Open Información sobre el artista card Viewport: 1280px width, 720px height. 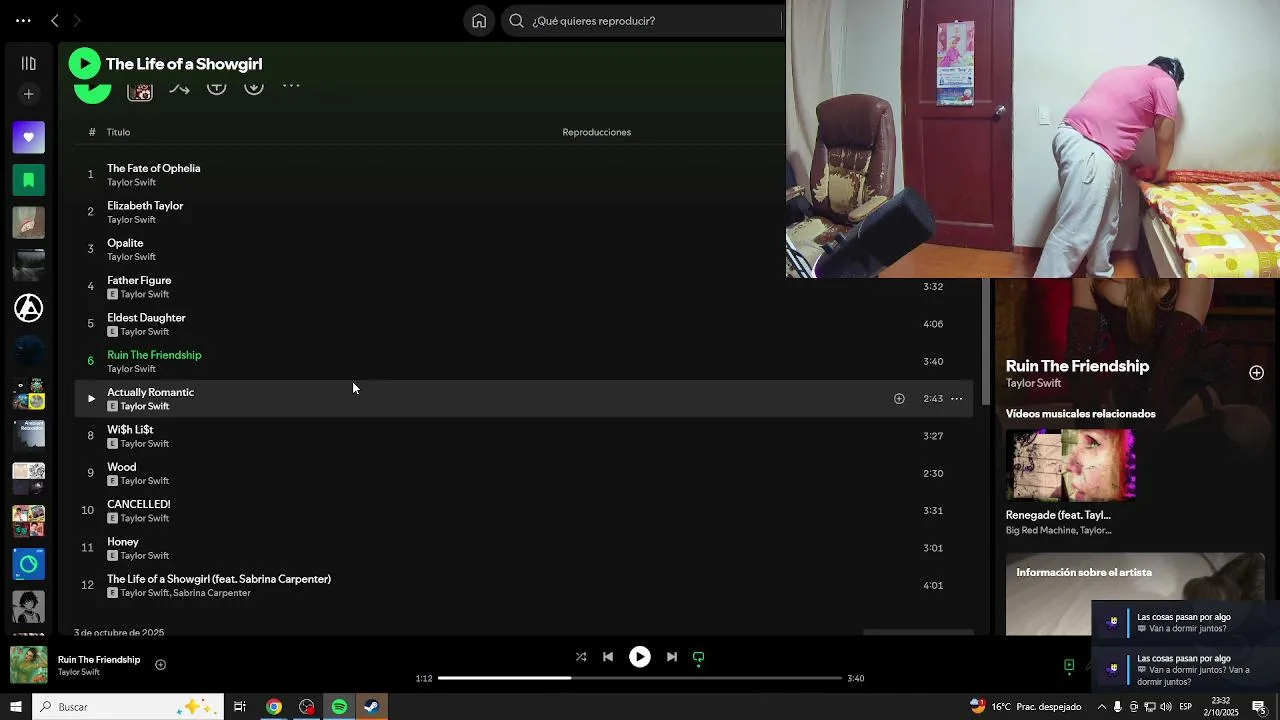(1135, 594)
